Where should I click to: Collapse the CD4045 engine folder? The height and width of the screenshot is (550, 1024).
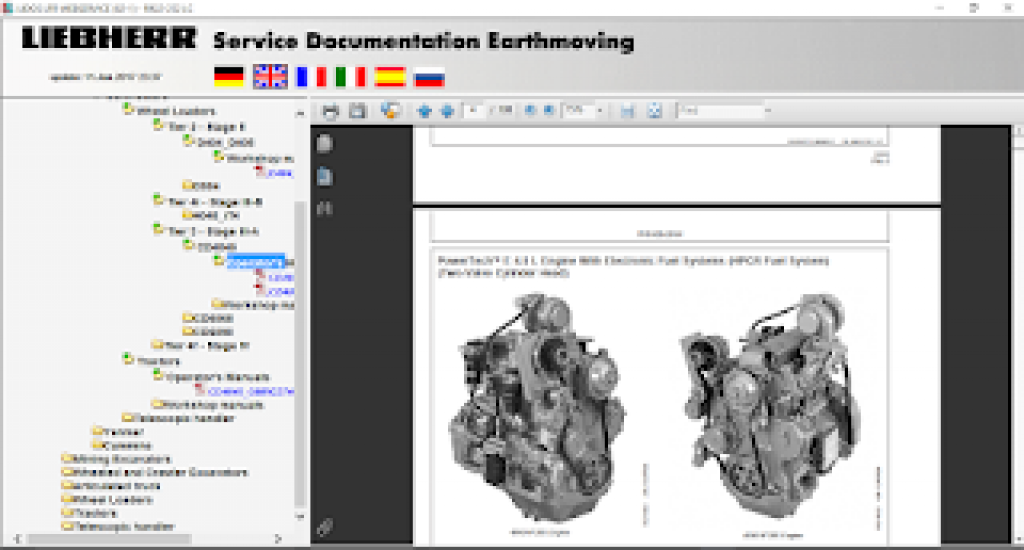click(188, 245)
